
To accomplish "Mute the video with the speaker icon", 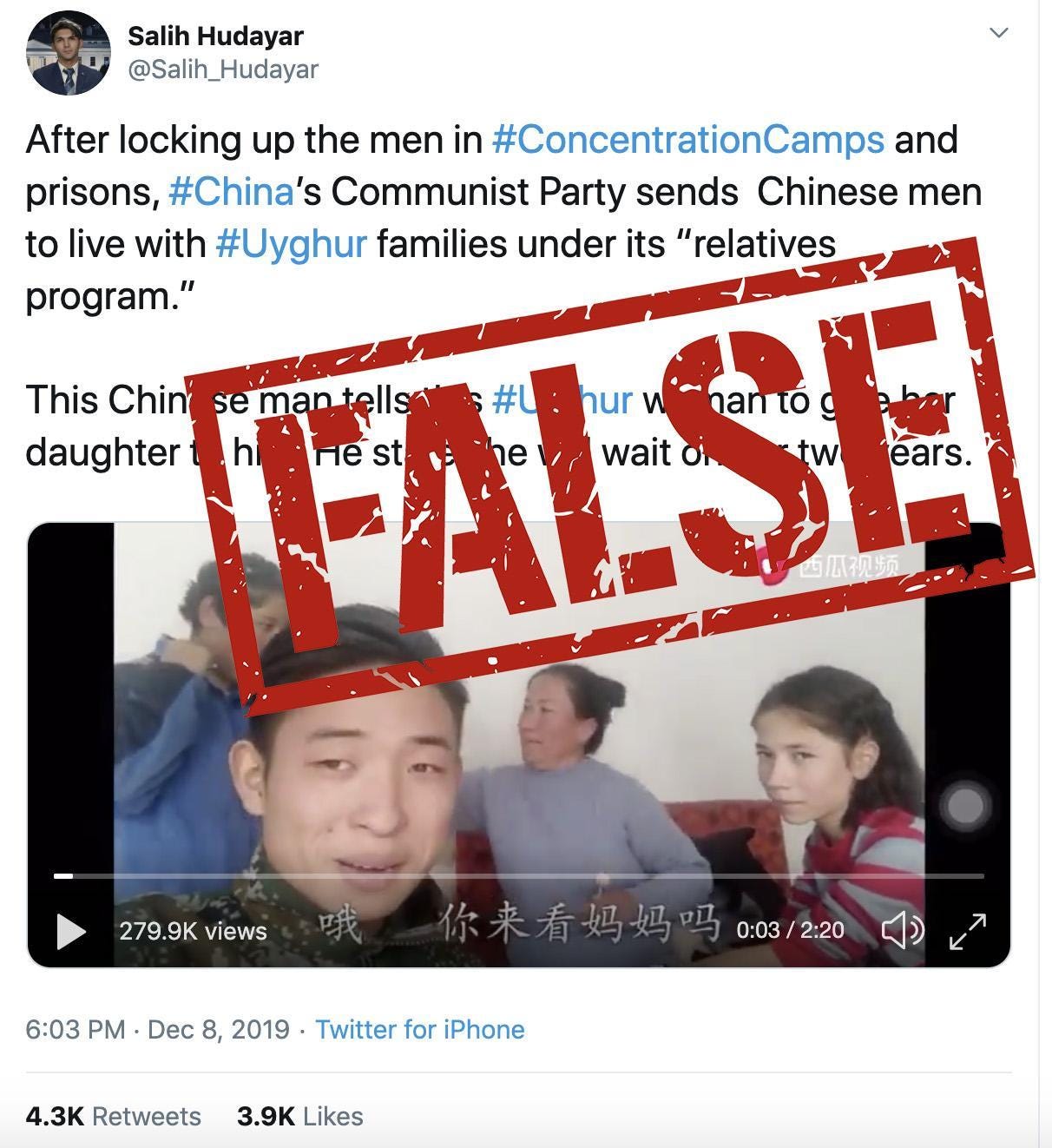I will pyautogui.click(x=903, y=931).
